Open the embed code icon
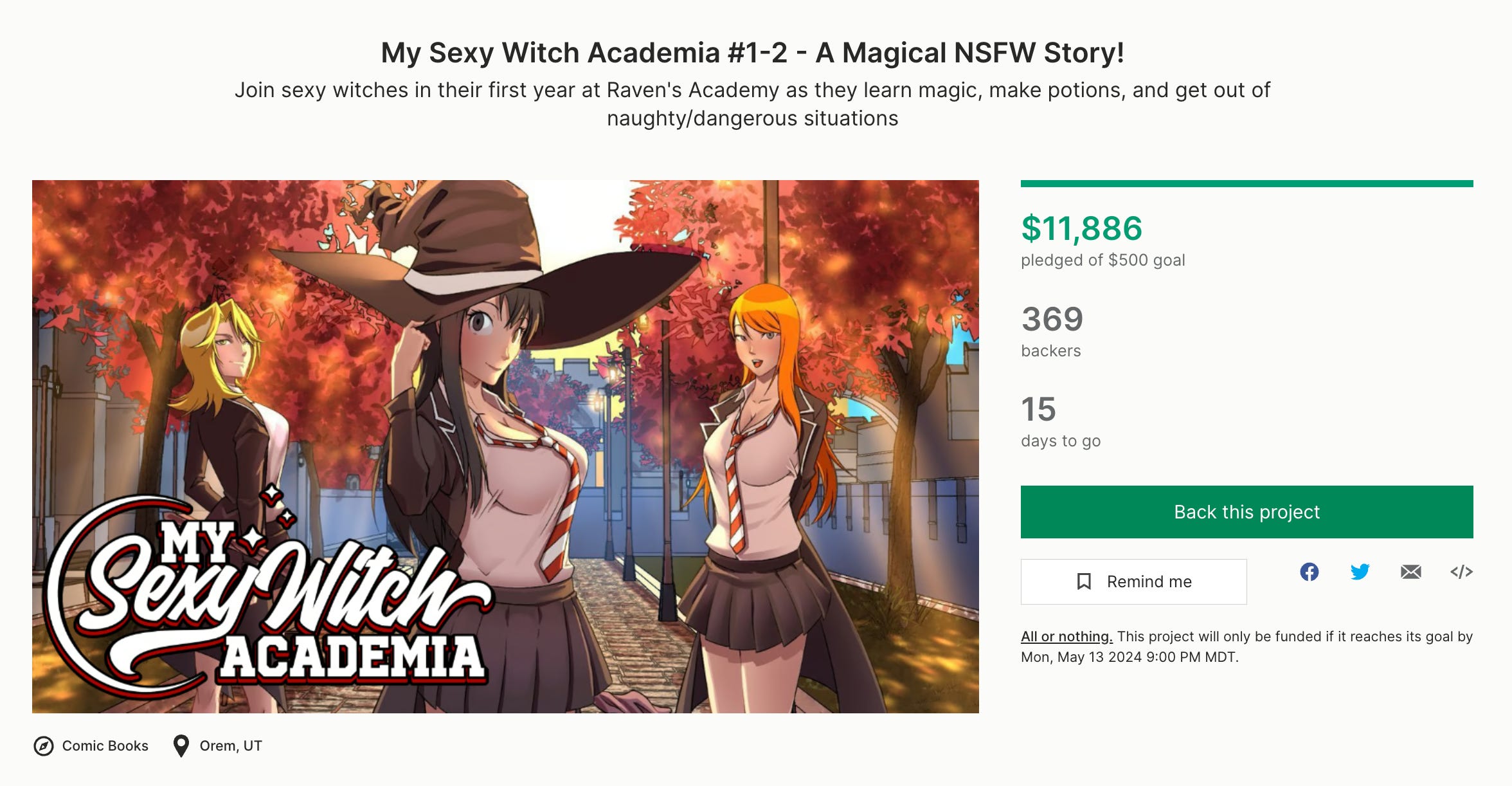 click(x=1461, y=572)
